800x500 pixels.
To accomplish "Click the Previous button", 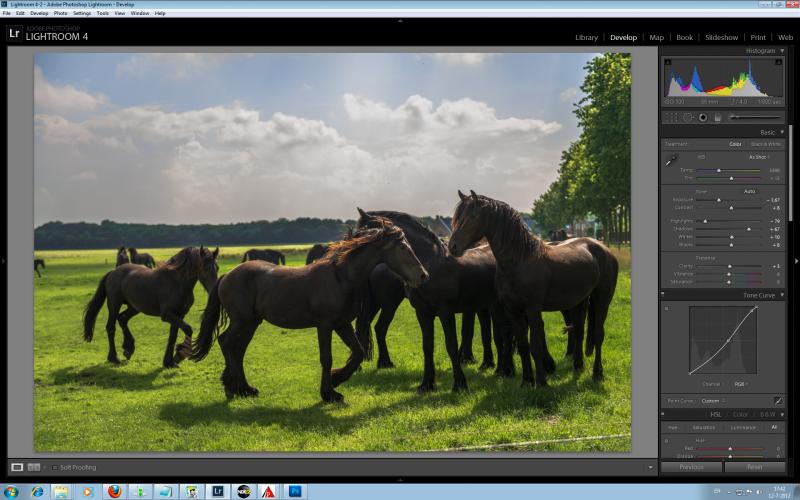I will tap(691, 467).
